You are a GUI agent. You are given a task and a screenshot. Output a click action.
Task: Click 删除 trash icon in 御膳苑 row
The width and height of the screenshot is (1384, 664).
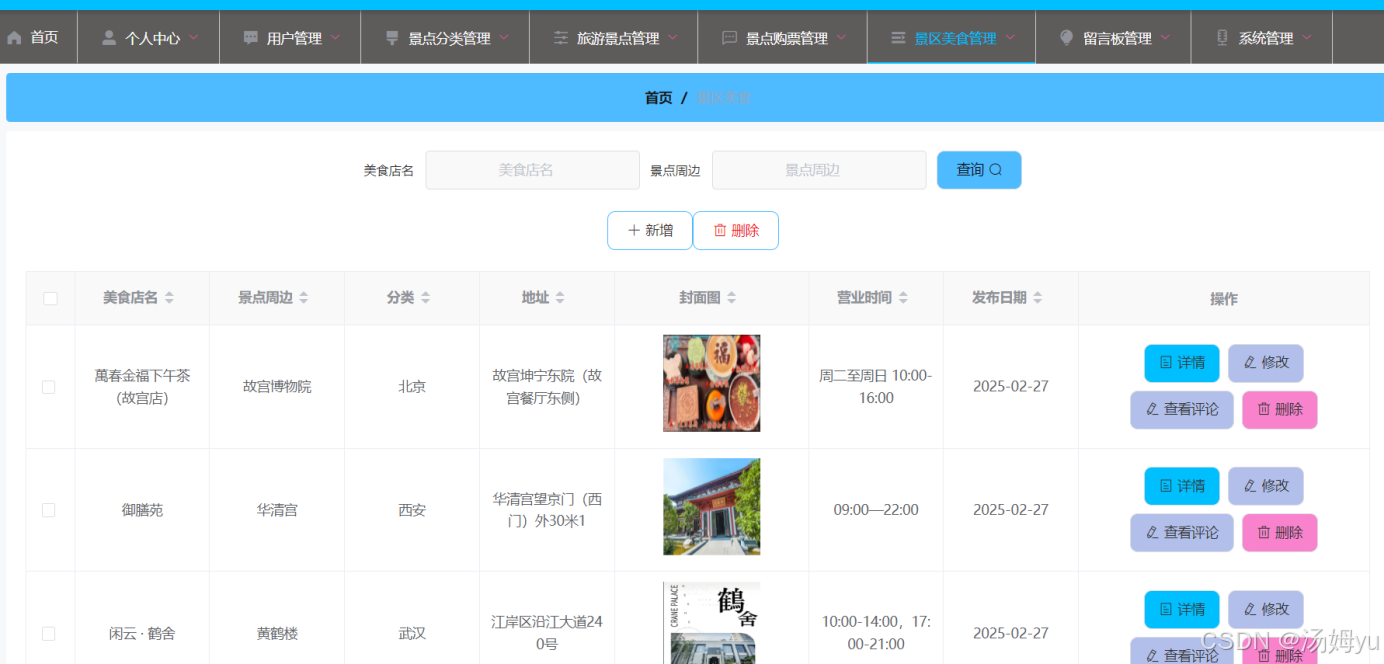click(1264, 533)
